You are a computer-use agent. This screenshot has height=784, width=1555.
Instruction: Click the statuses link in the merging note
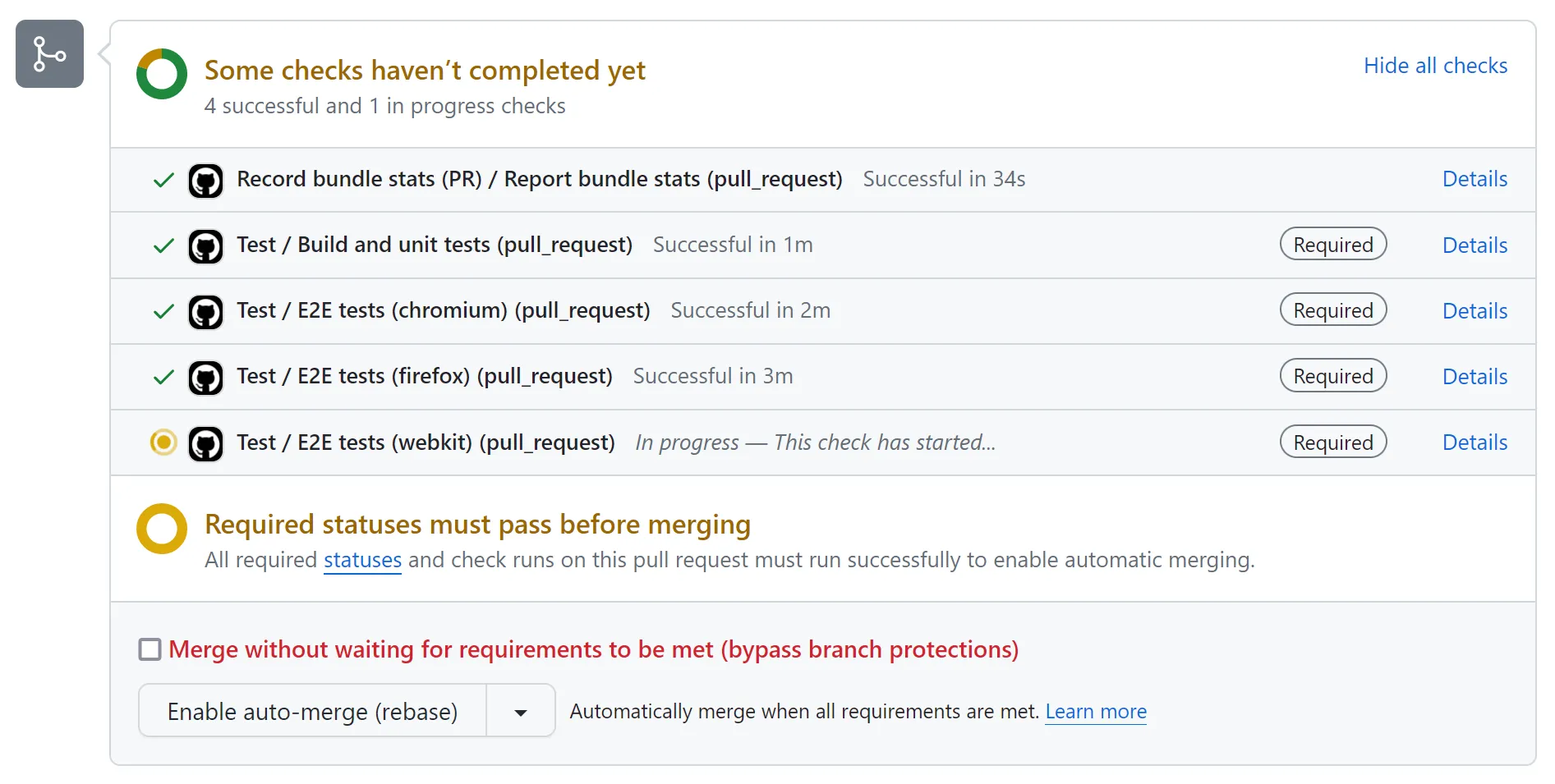click(361, 560)
